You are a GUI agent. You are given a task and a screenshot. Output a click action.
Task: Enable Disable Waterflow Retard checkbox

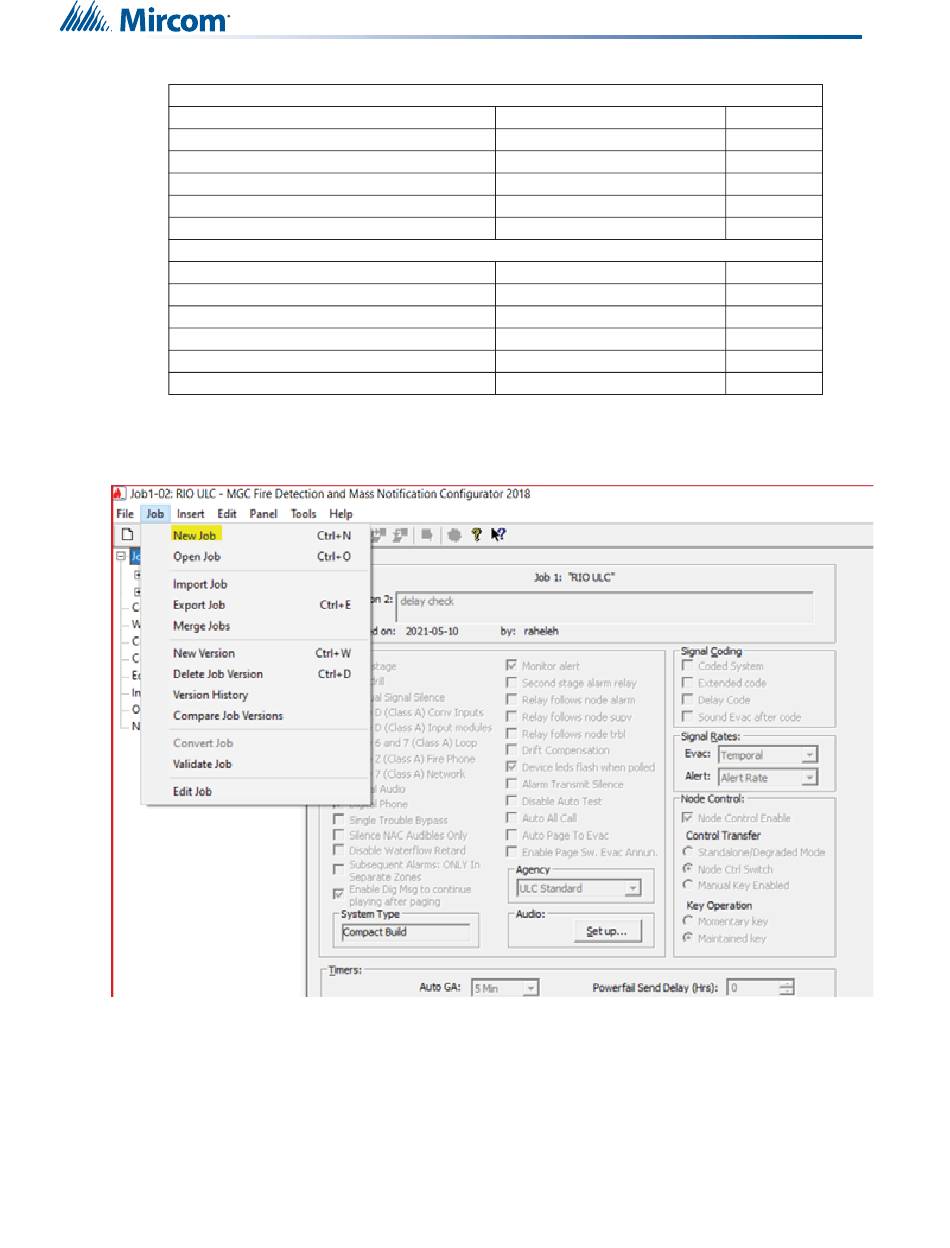click(339, 852)
